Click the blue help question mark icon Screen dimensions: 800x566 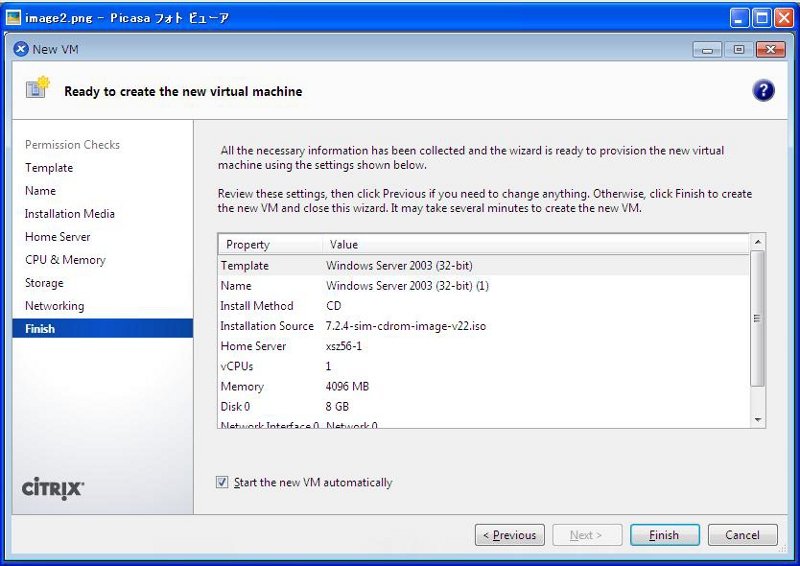pyautogui.click(x=763, y=91)
